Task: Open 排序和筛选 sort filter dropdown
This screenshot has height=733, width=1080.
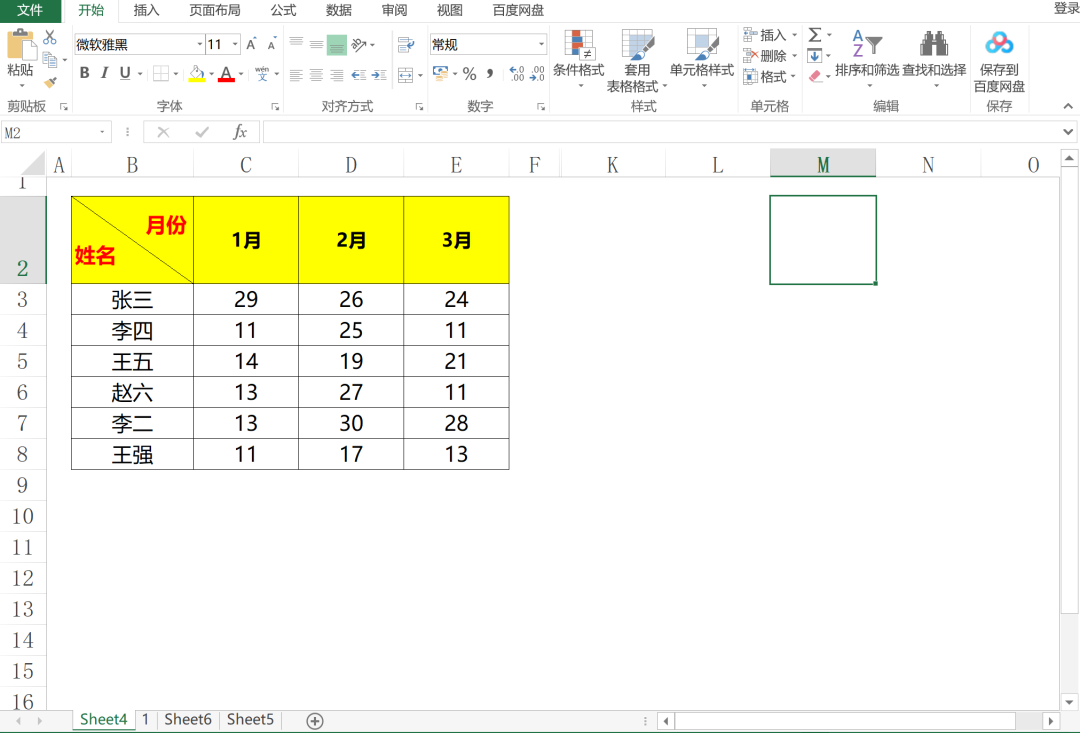Action: coord(869,86)
